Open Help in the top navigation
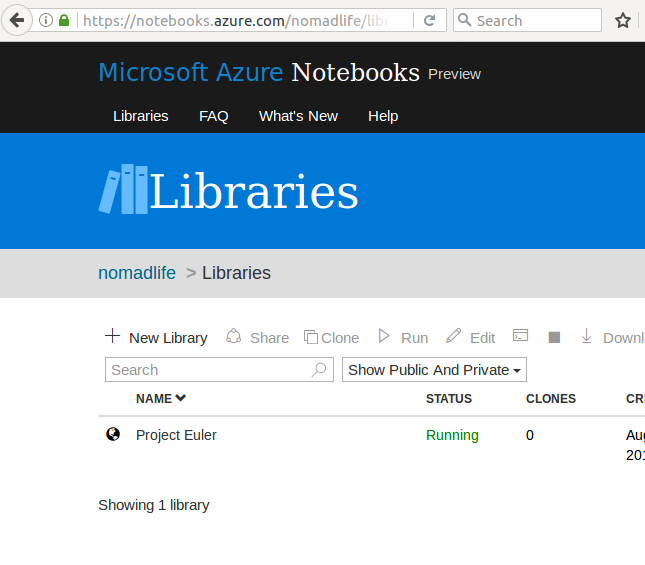The height and width of the screenshot is (565, 645). click(x=383, y=116)
